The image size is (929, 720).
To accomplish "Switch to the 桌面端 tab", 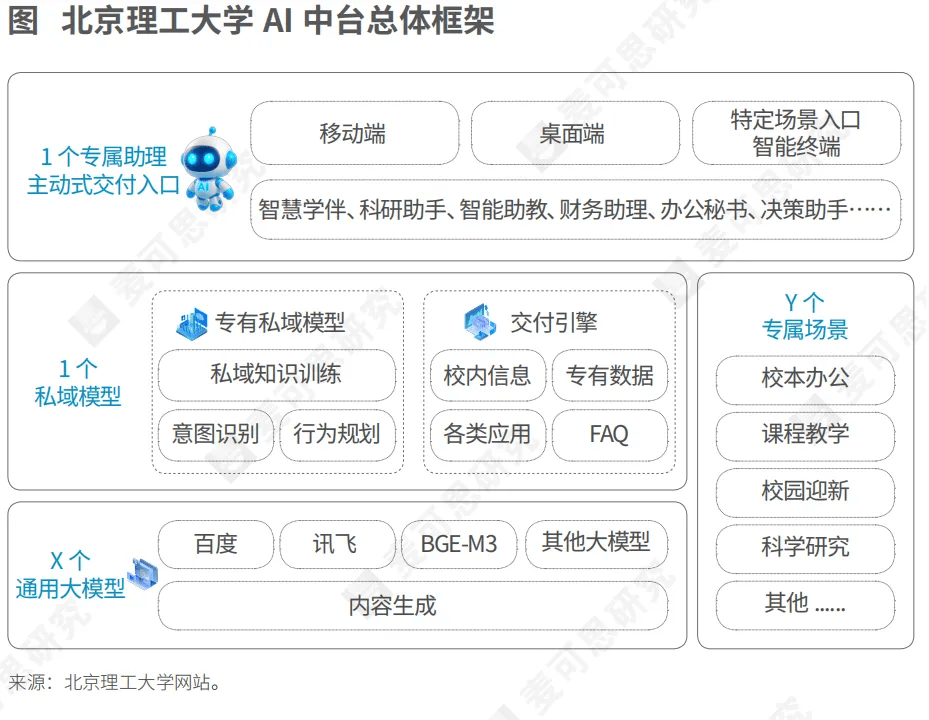I will coord(576,134).
